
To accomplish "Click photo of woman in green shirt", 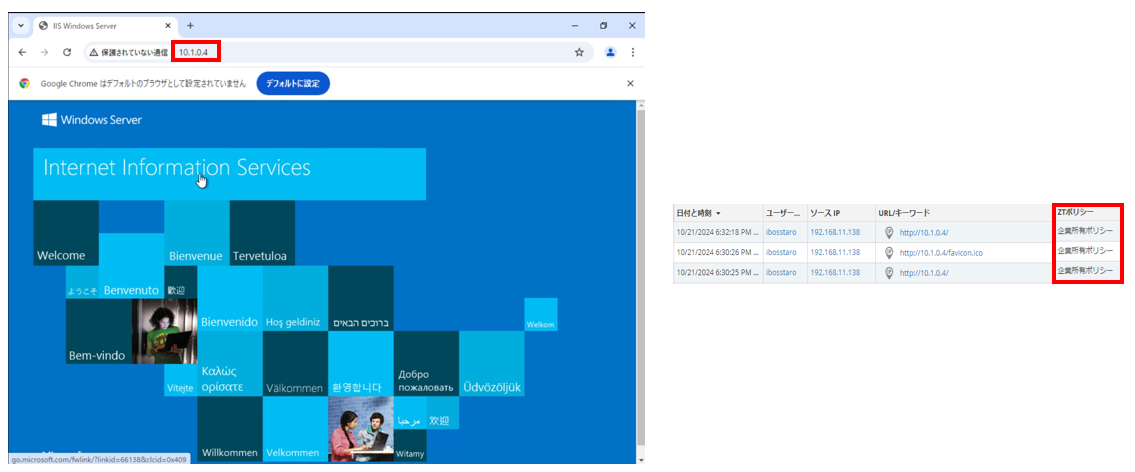I will 164,332.
